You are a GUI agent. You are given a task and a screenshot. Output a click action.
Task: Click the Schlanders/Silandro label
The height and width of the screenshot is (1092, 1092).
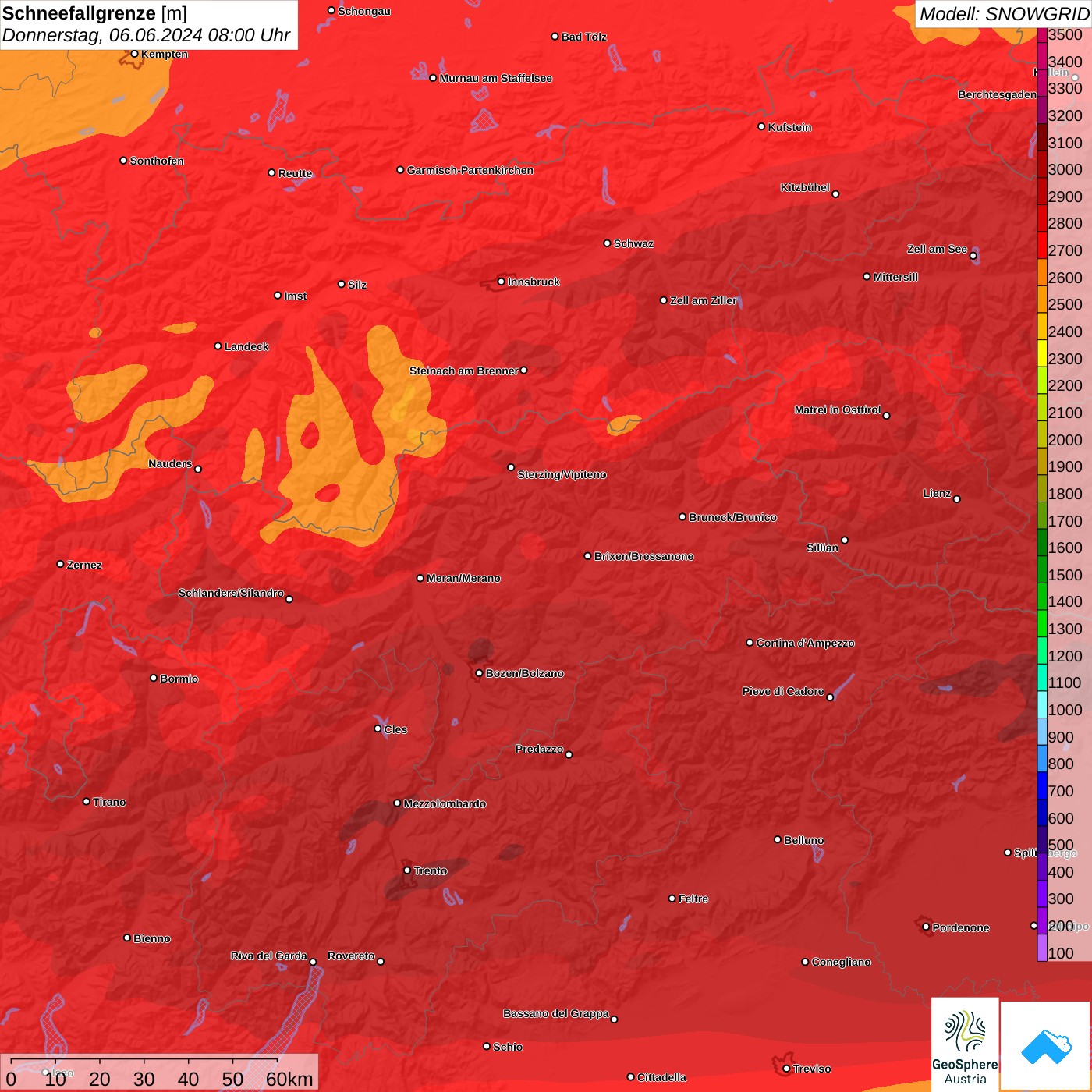231,593
